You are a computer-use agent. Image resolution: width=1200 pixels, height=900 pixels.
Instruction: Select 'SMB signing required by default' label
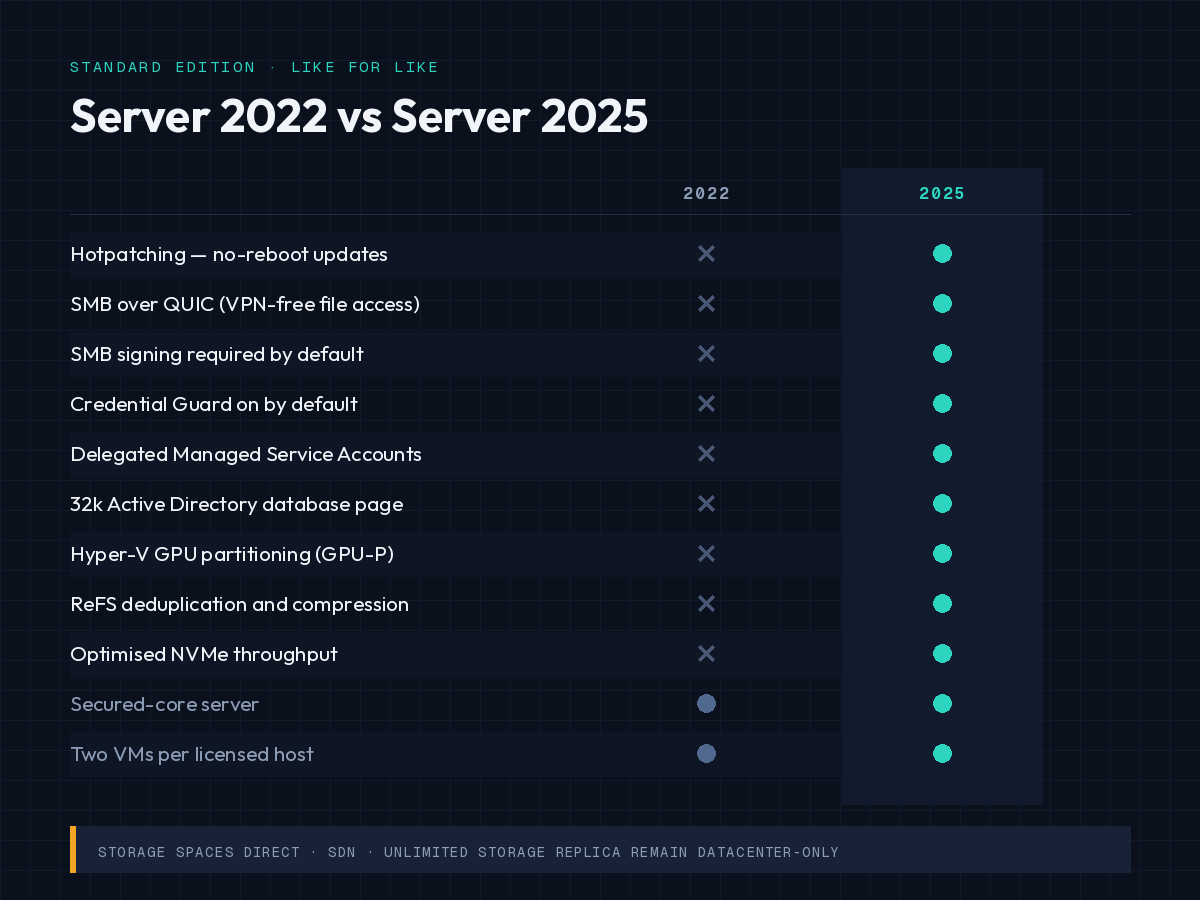click(x=217, y=354)
